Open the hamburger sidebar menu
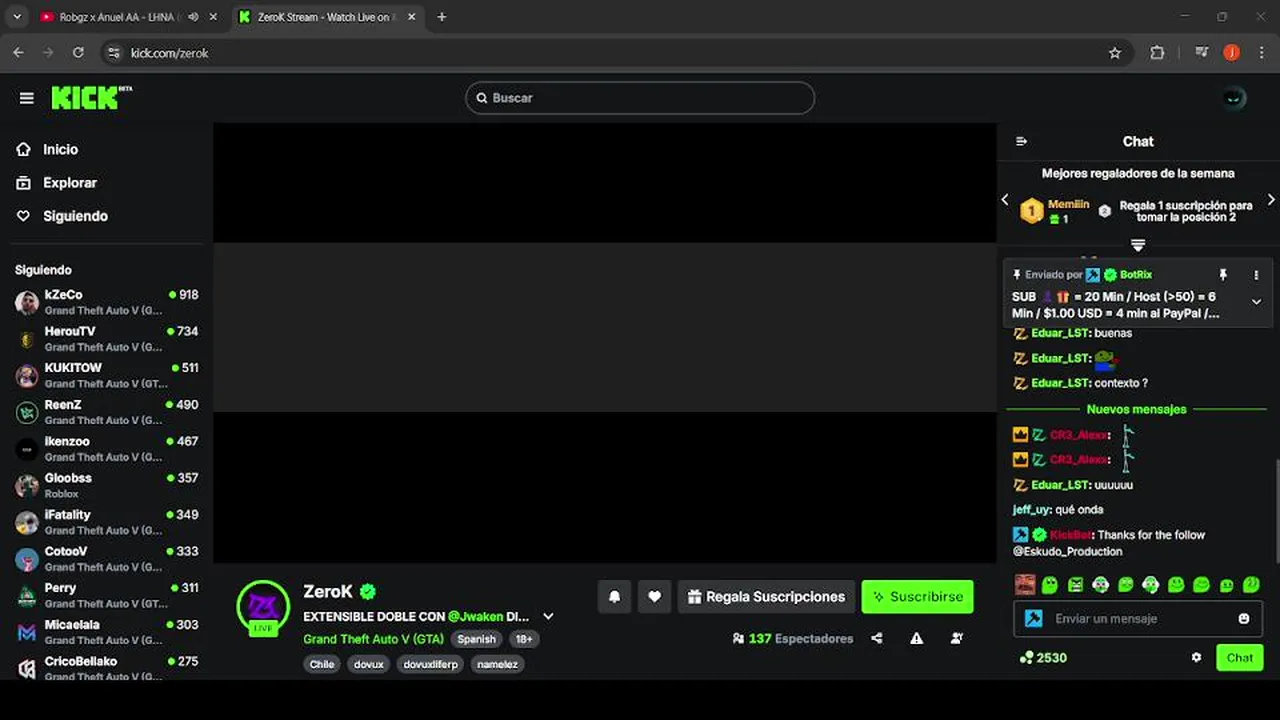Screen dimensions: 1280x720 (27, 98)
